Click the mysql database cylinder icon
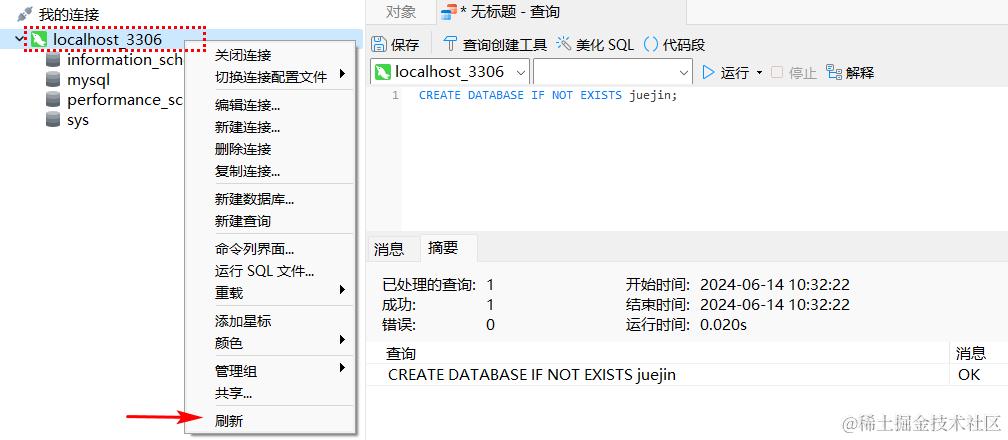Viewport: 1008px width, 440px height. (53, 80)
